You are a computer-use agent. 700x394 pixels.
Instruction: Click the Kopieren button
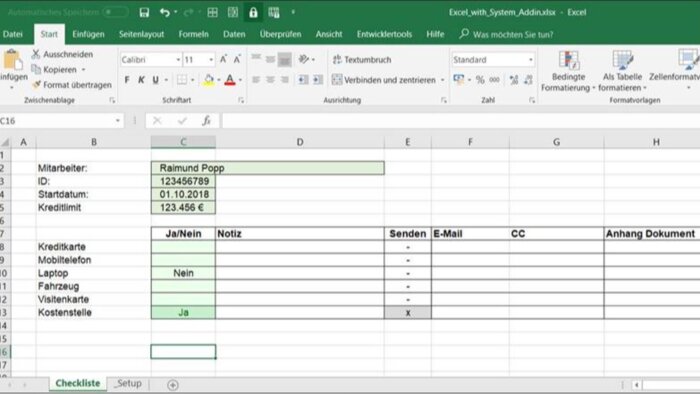click(x=54, y=70)
